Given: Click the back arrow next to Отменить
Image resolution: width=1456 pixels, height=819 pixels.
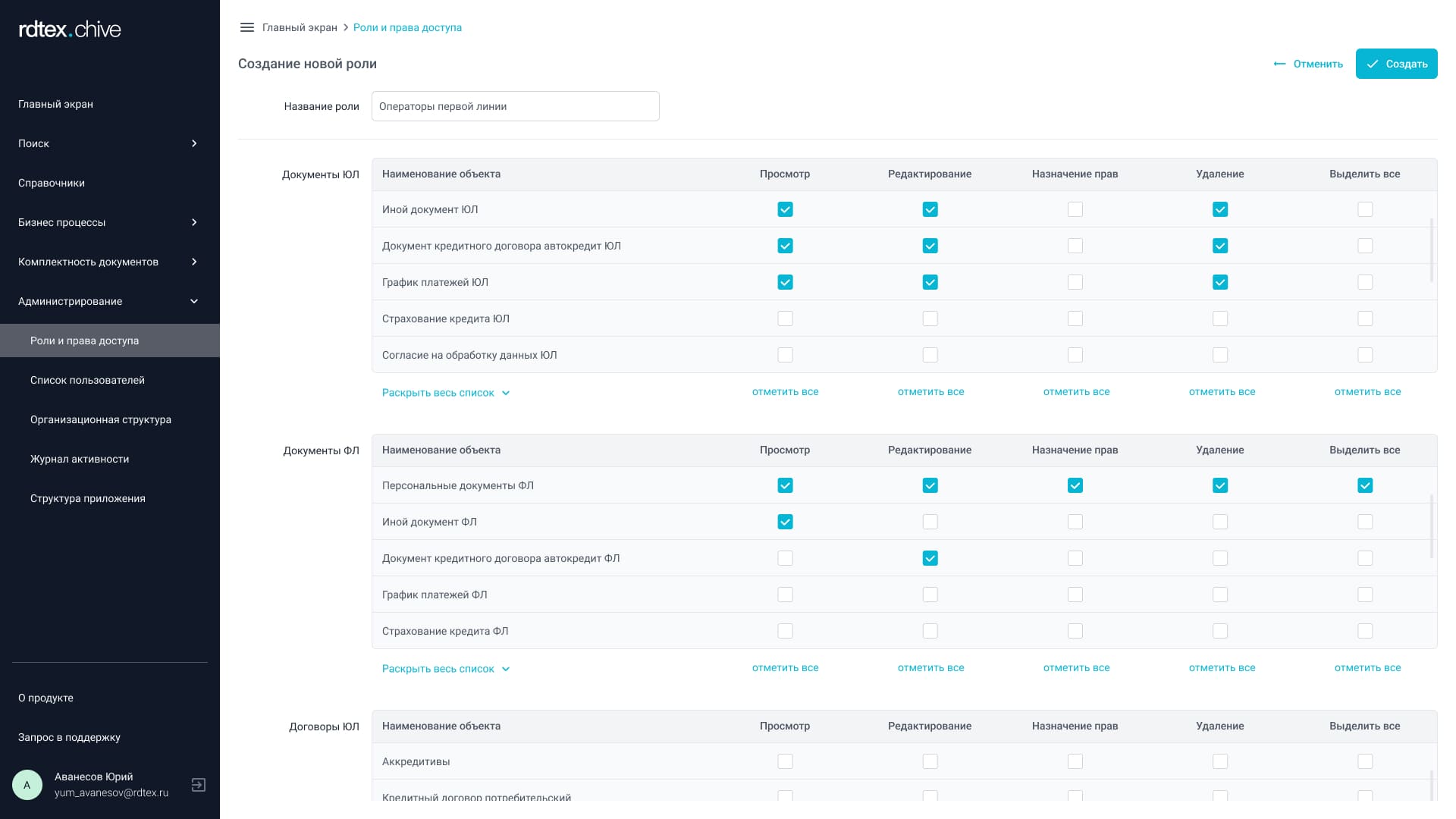Looking at the screenshot, I should pyautogui.click(x=1279, y=64).
